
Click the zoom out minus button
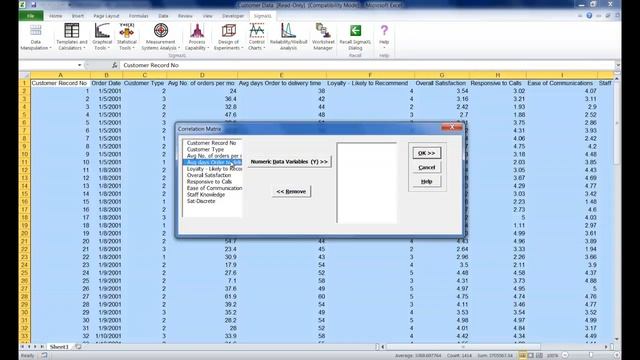pyautogui.click(x=565, y=356)
